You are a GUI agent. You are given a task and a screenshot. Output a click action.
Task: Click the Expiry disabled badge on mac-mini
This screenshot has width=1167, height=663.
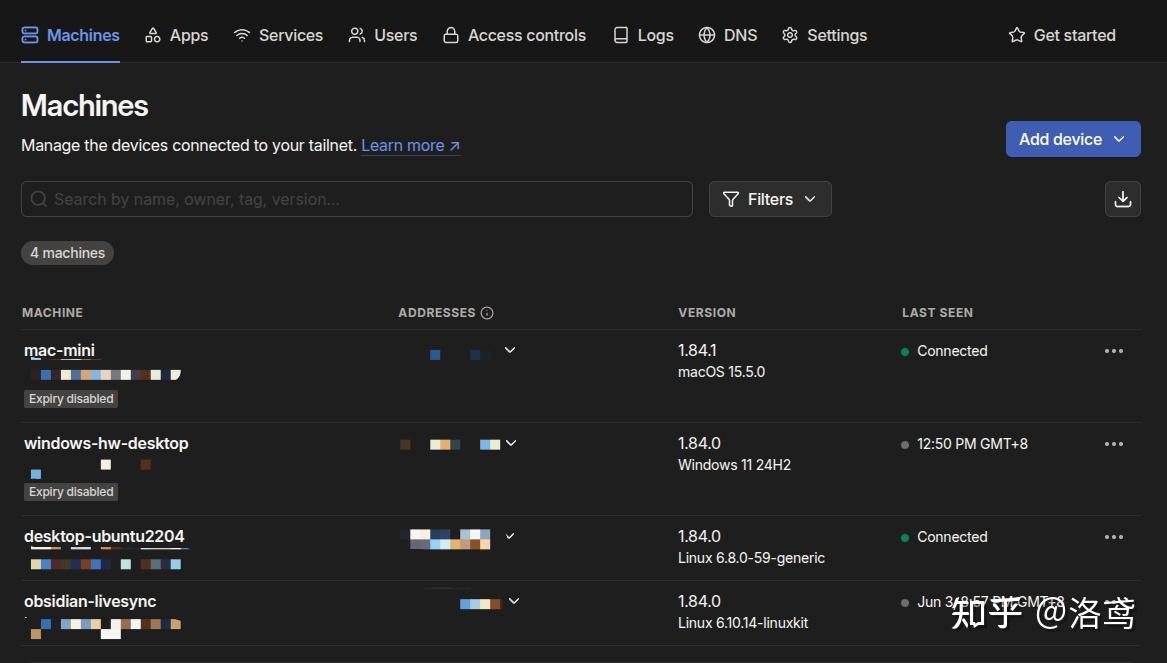(x=70, y=398)
